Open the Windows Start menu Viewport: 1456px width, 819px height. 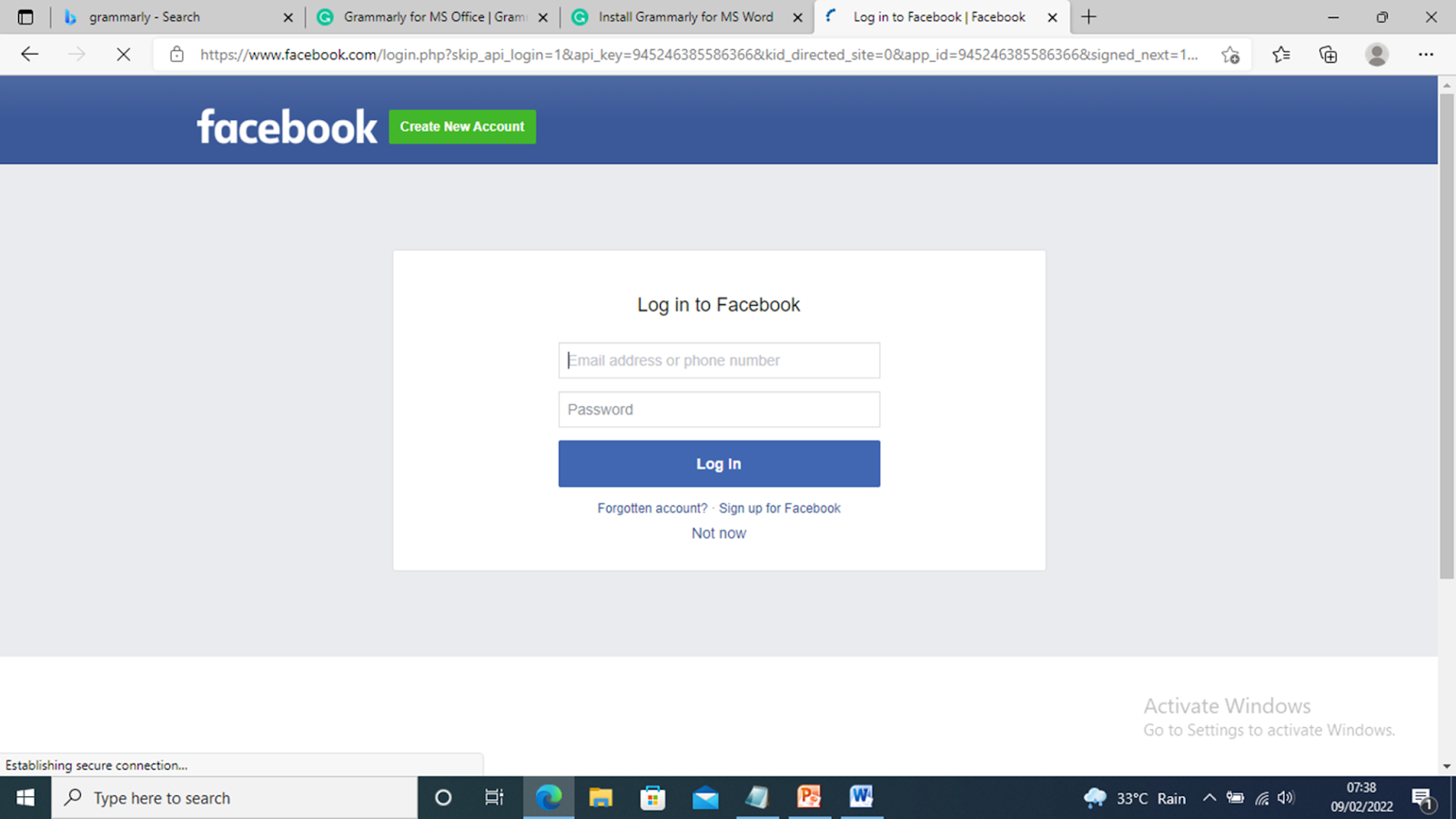coord(25,798)
